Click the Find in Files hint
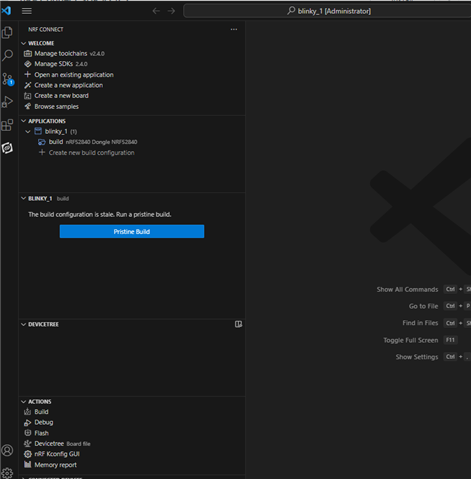Image resolution: width=471 pixels, height=479 pixels. point(420,323)
